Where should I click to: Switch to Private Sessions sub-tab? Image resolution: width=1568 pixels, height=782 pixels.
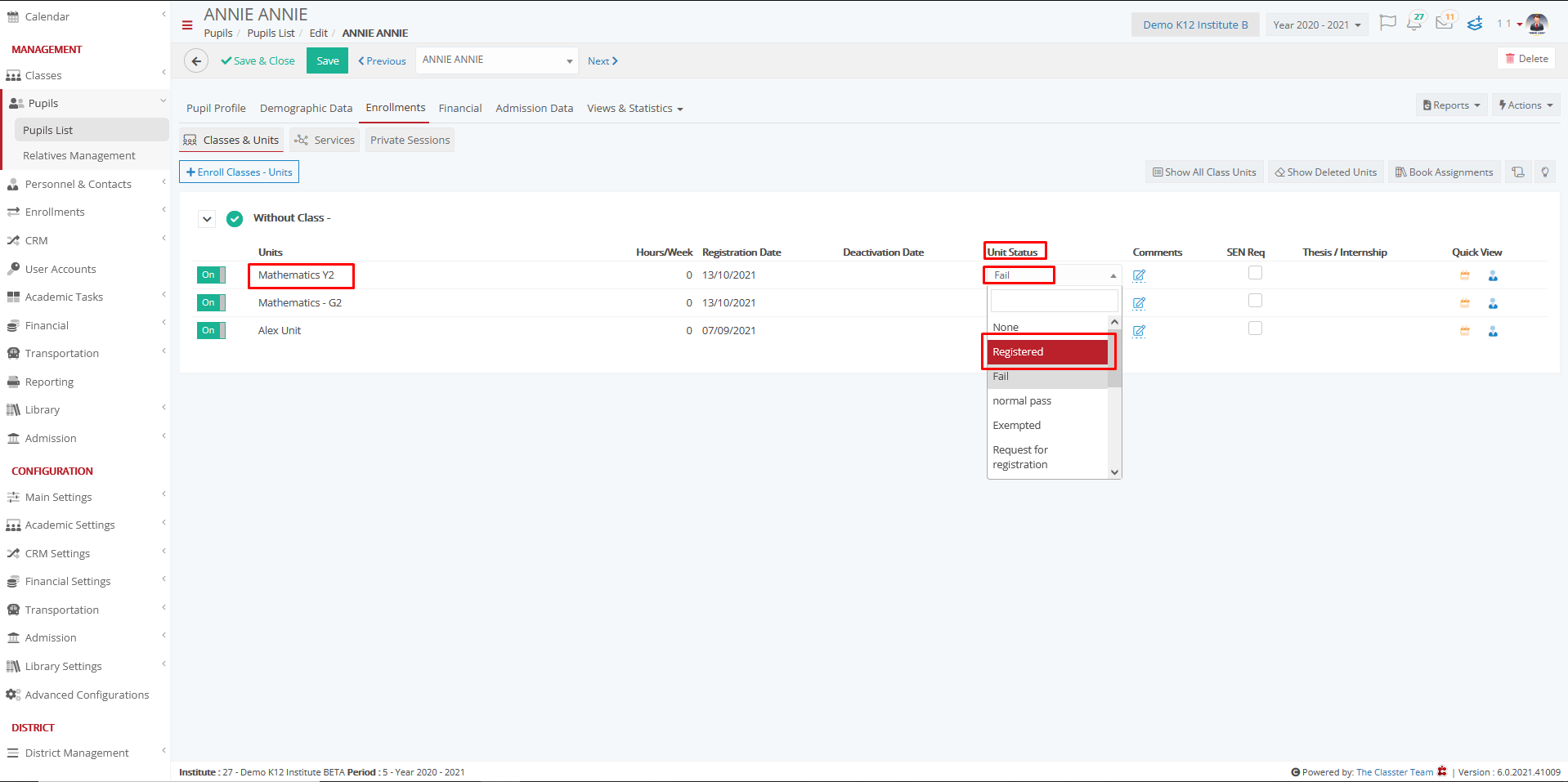(410, 141)
